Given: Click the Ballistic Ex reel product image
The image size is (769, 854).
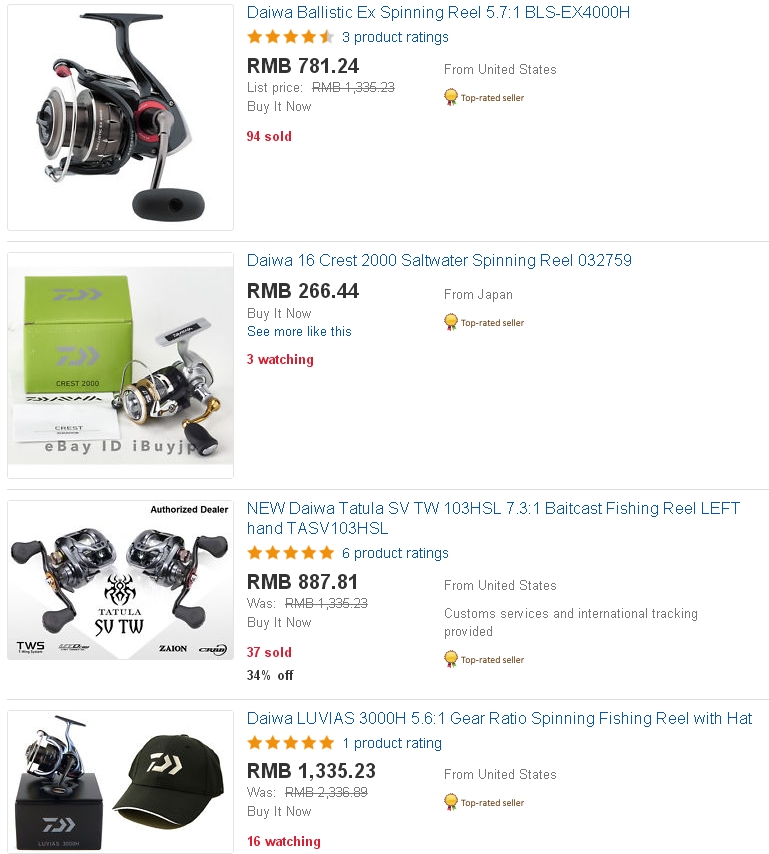Looking at the screenshot, I should click(120, 118).
